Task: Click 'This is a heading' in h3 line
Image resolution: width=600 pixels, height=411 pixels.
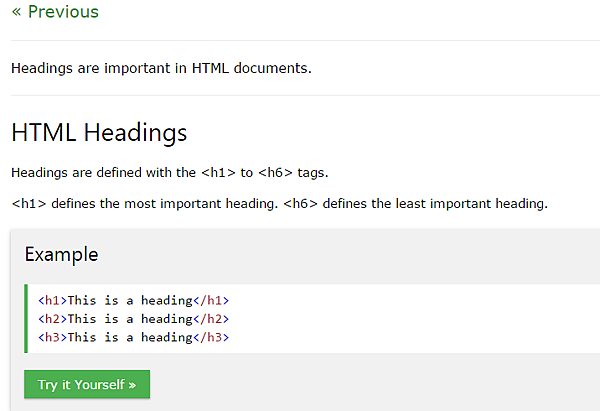Action: [x=129, y=337]
